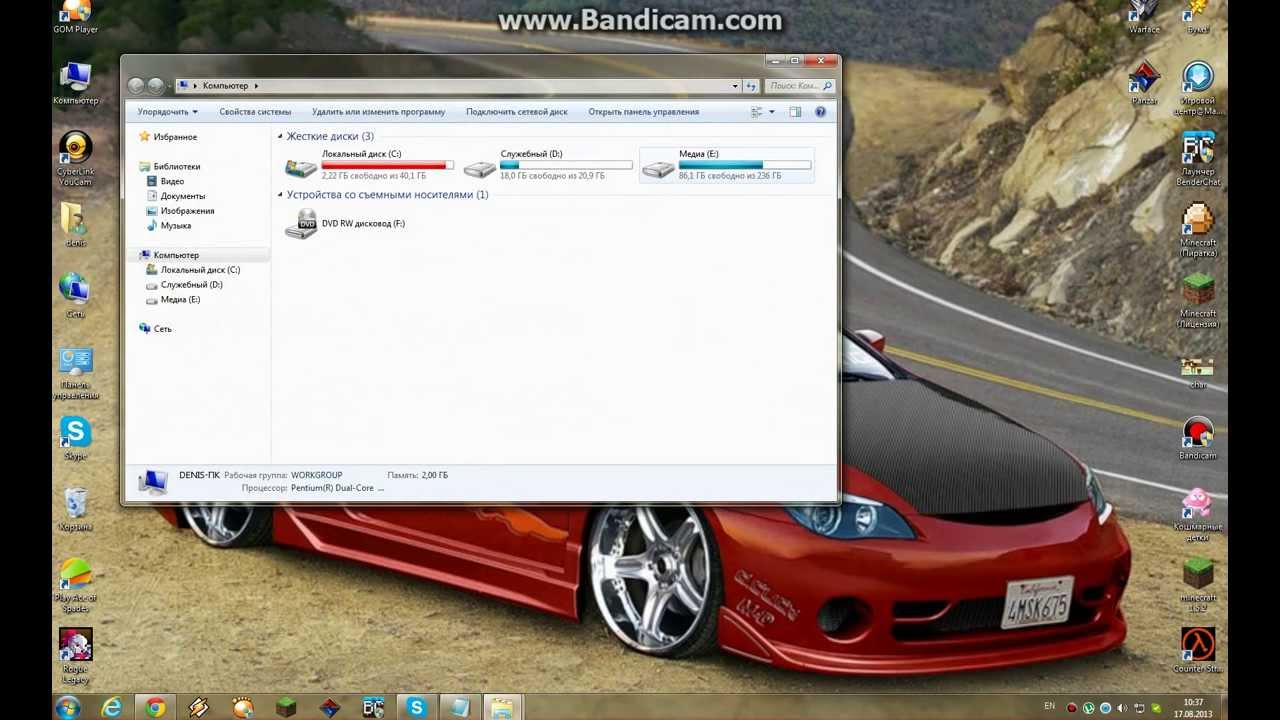
Task: Launch Skype from desktop shortcut
Action: [x=75, y=438]
